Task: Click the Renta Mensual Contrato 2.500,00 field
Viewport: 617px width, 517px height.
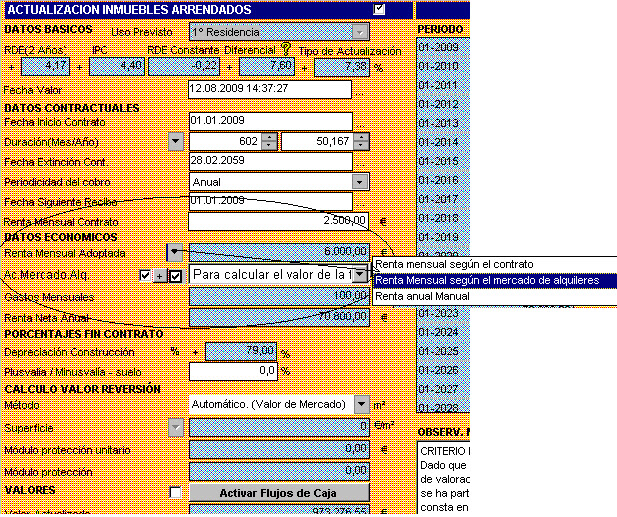Action: [x=279, y=222]
